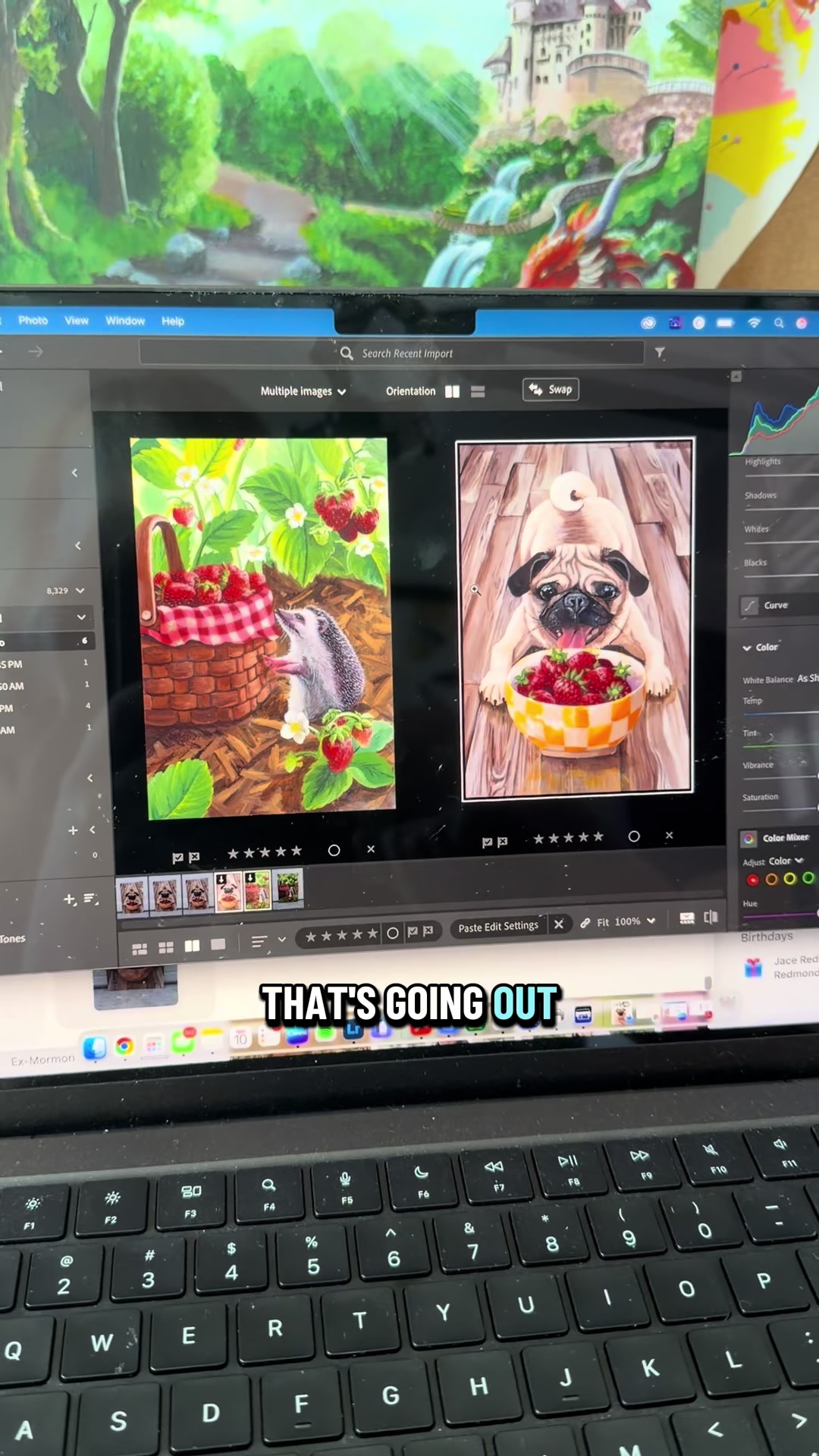Select the orange color mixer swatch
The height and width of the screenshot is (1456, 819).
(771, 880)
